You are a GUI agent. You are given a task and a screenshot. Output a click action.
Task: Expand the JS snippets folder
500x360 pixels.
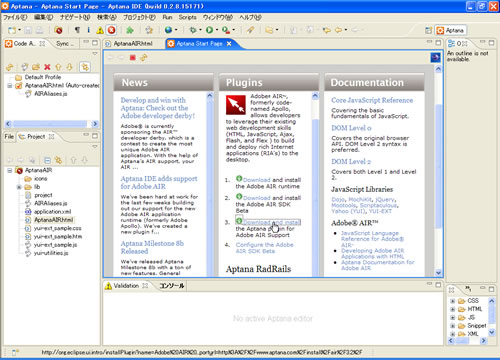click(x=453, y=318)
